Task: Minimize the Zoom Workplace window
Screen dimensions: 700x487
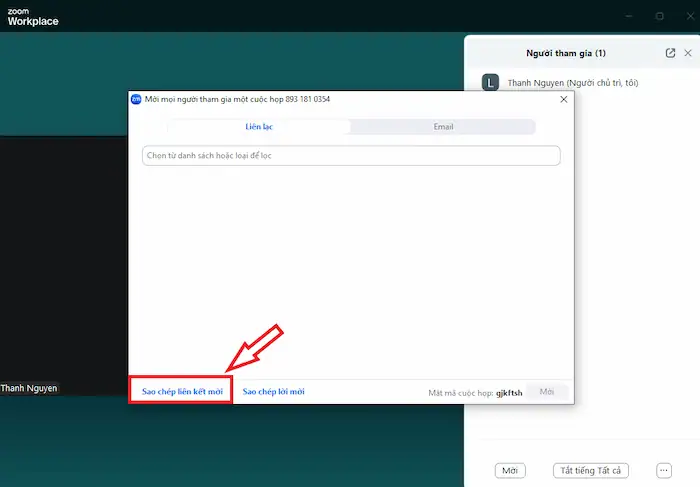Action: pyautogui.click(x=627, y=16)
